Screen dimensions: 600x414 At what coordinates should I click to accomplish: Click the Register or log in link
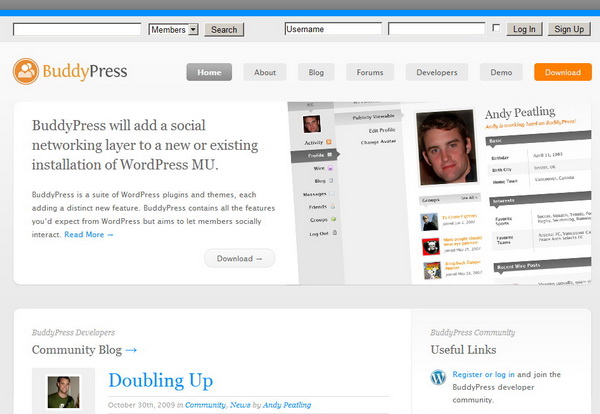[483, 375]
